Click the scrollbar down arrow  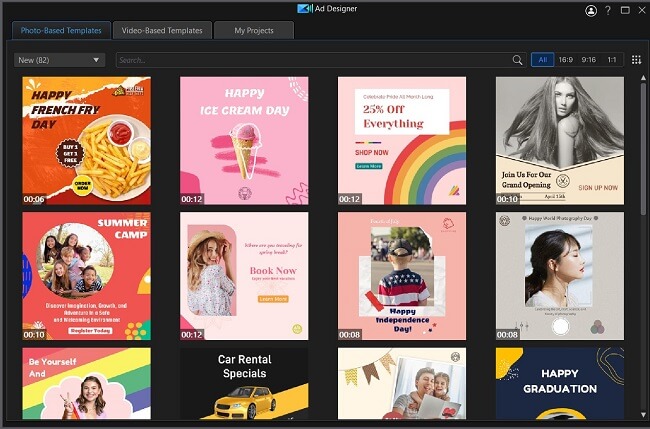[643, 414]
